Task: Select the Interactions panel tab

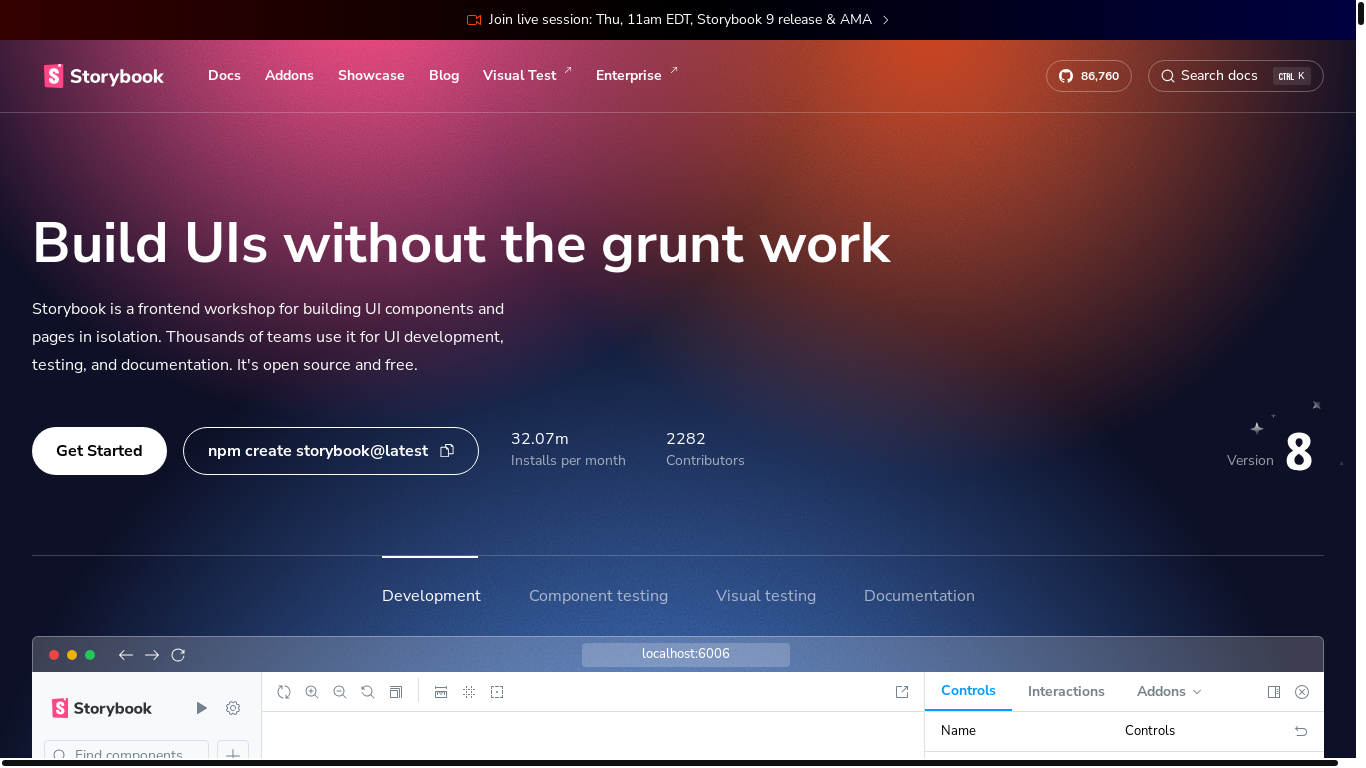Action: coord(1066,691)
